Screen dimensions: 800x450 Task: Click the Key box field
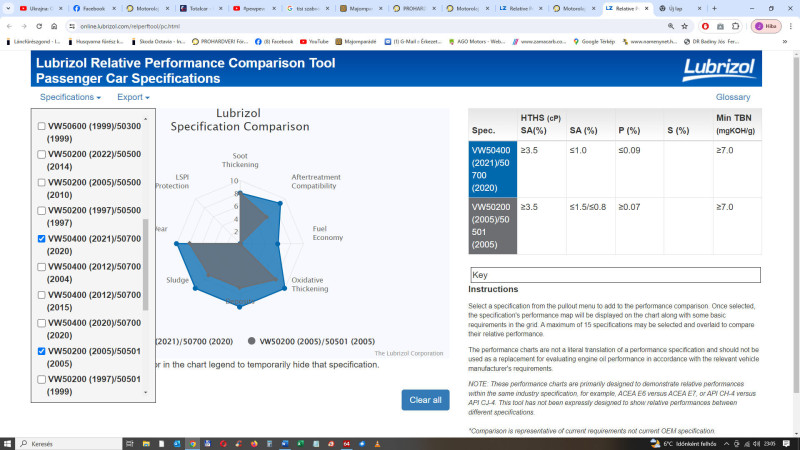coord(615,275)
